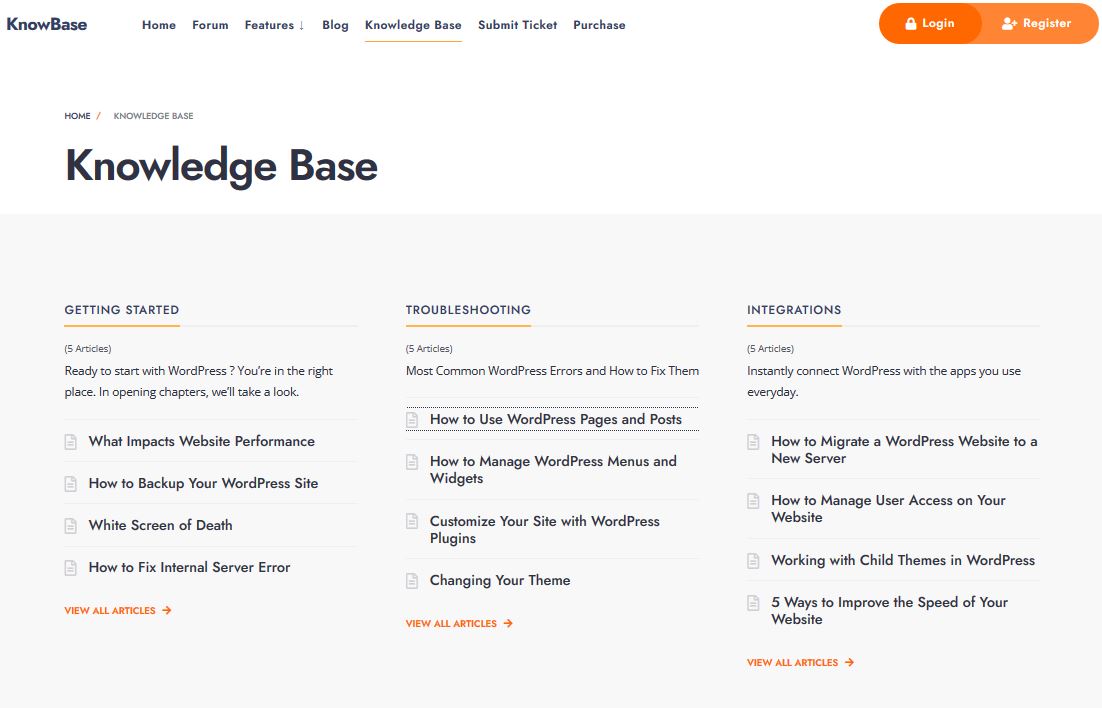Open article How to Backup Your WordPress Site
Image resolution: width=1102 pixels, height=708 pixels.
point(203,483)
